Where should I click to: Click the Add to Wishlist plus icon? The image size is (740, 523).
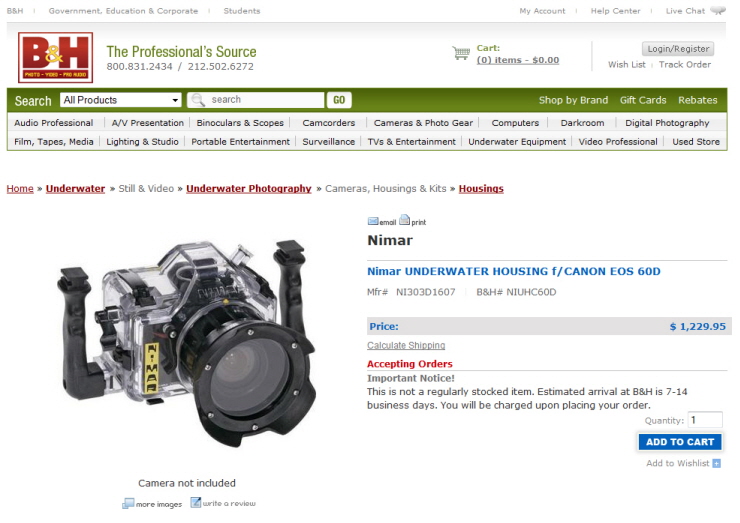pos(716,464)
